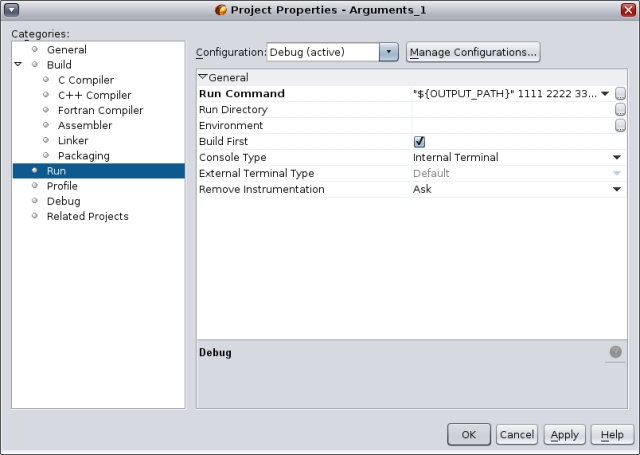Expand the Console Type dropdown

point(617,158)
